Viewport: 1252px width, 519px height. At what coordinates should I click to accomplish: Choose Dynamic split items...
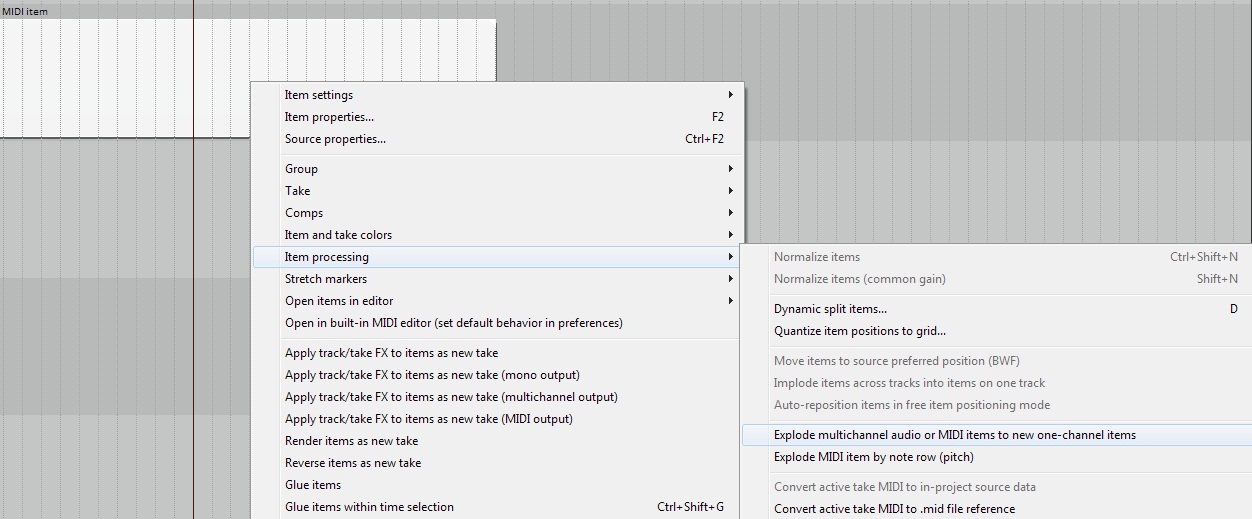tap(996, 309)
